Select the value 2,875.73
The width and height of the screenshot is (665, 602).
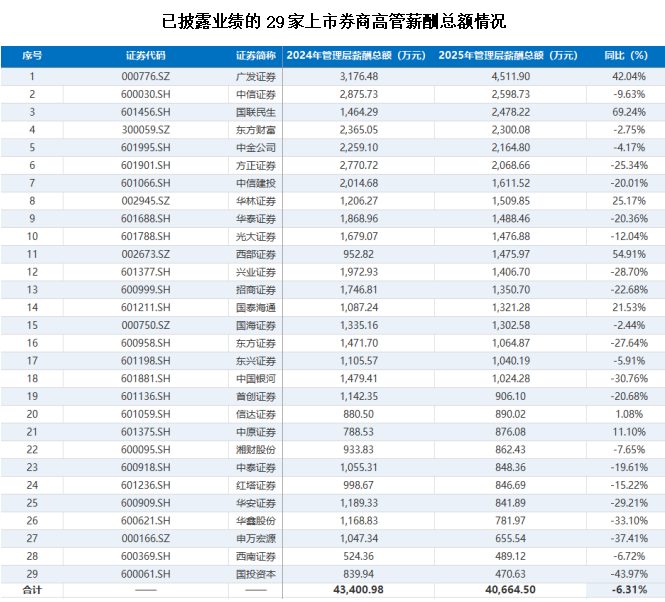(x=358, y=95)
